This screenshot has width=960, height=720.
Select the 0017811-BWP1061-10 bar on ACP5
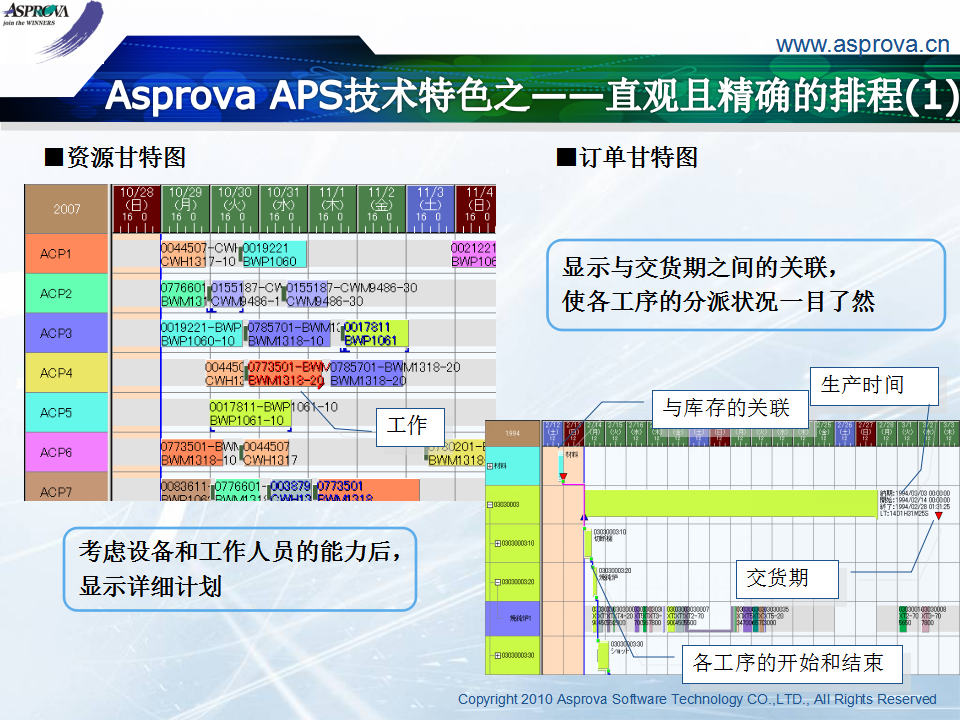click(250, 414)
